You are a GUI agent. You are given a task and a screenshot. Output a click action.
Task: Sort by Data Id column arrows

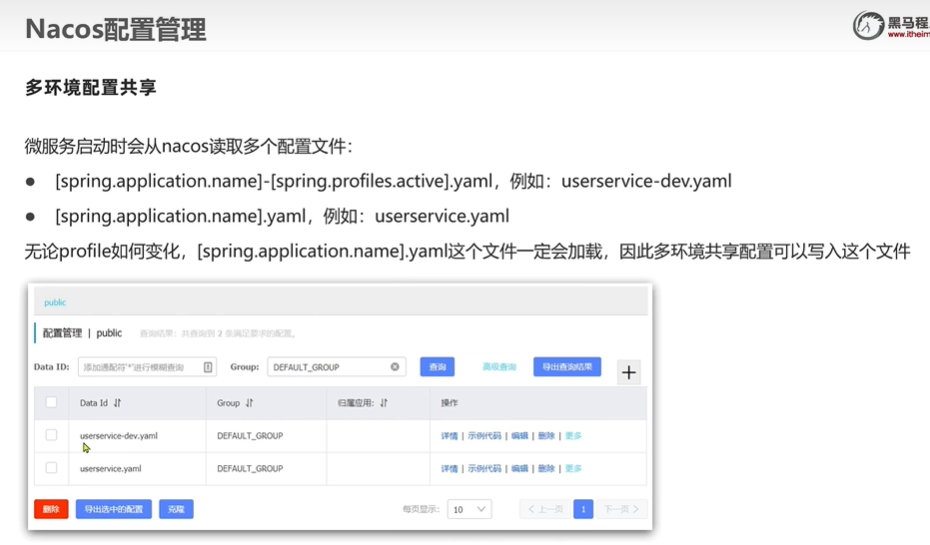tap(117, 403)
